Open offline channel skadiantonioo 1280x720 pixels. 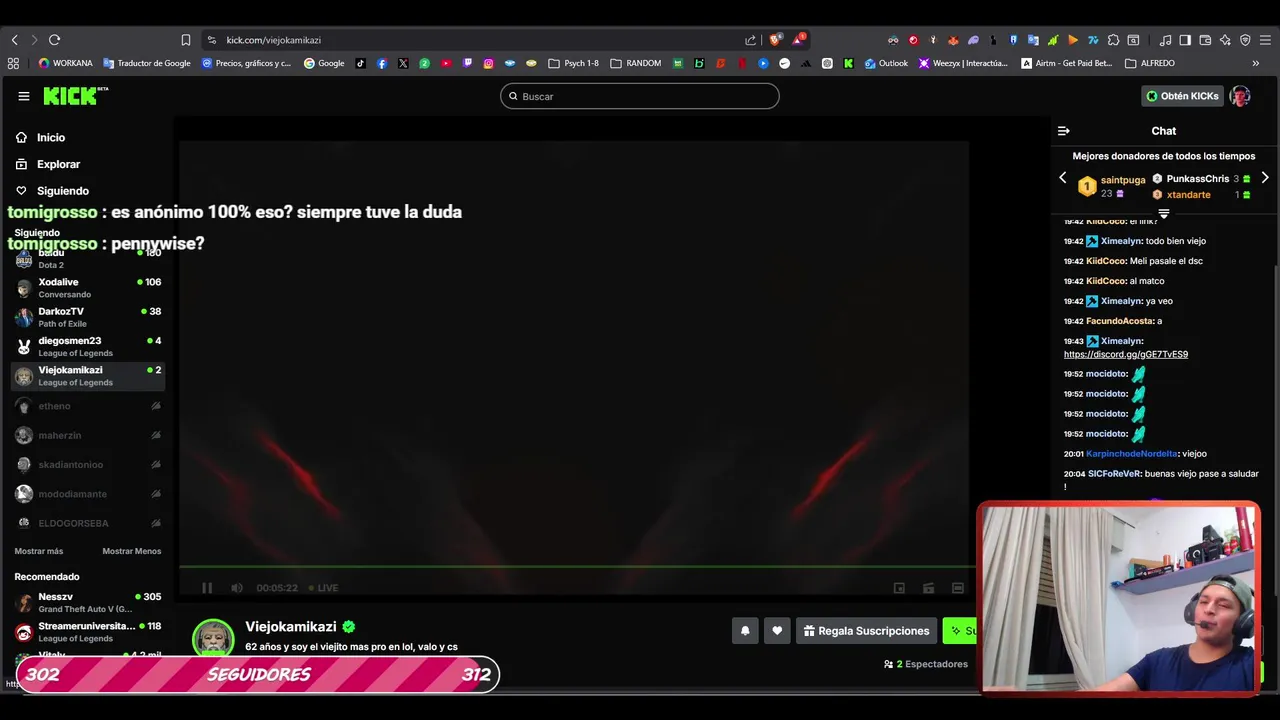coord(88,464)
